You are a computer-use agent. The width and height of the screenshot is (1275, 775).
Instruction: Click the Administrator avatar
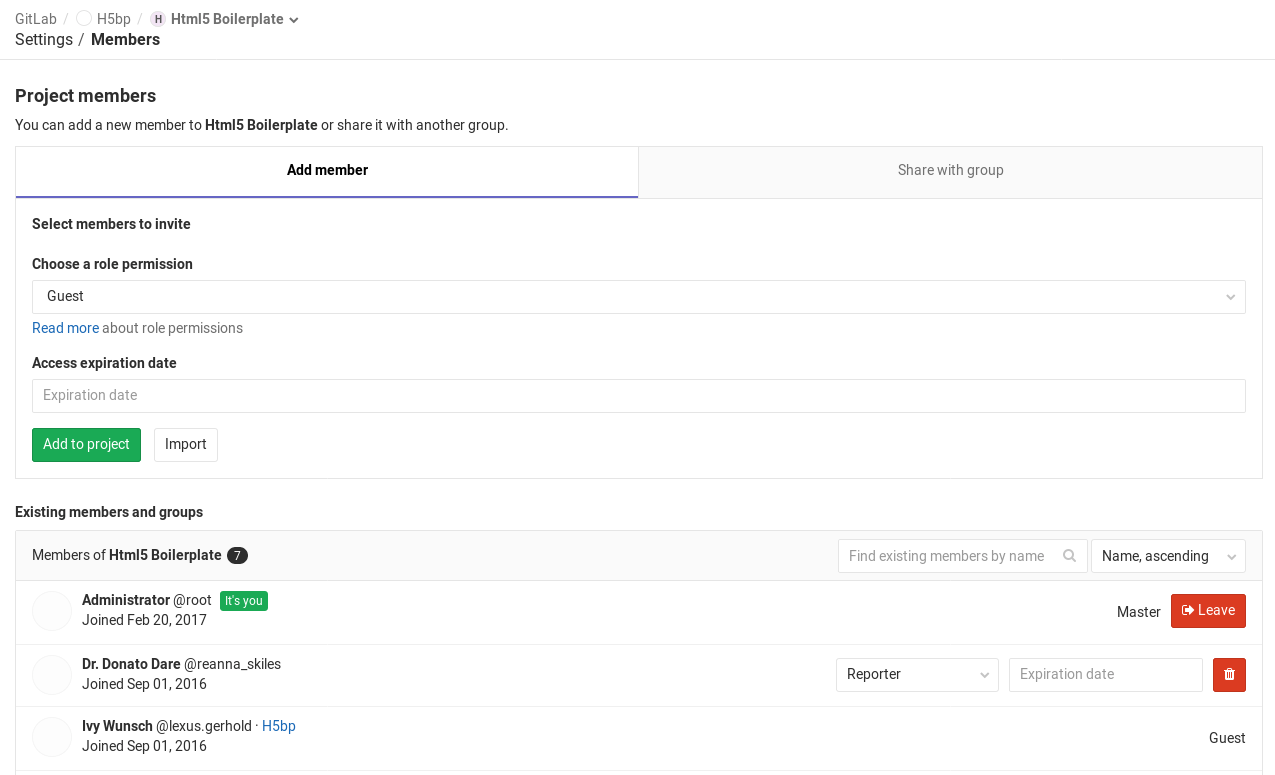click(52, 610)
